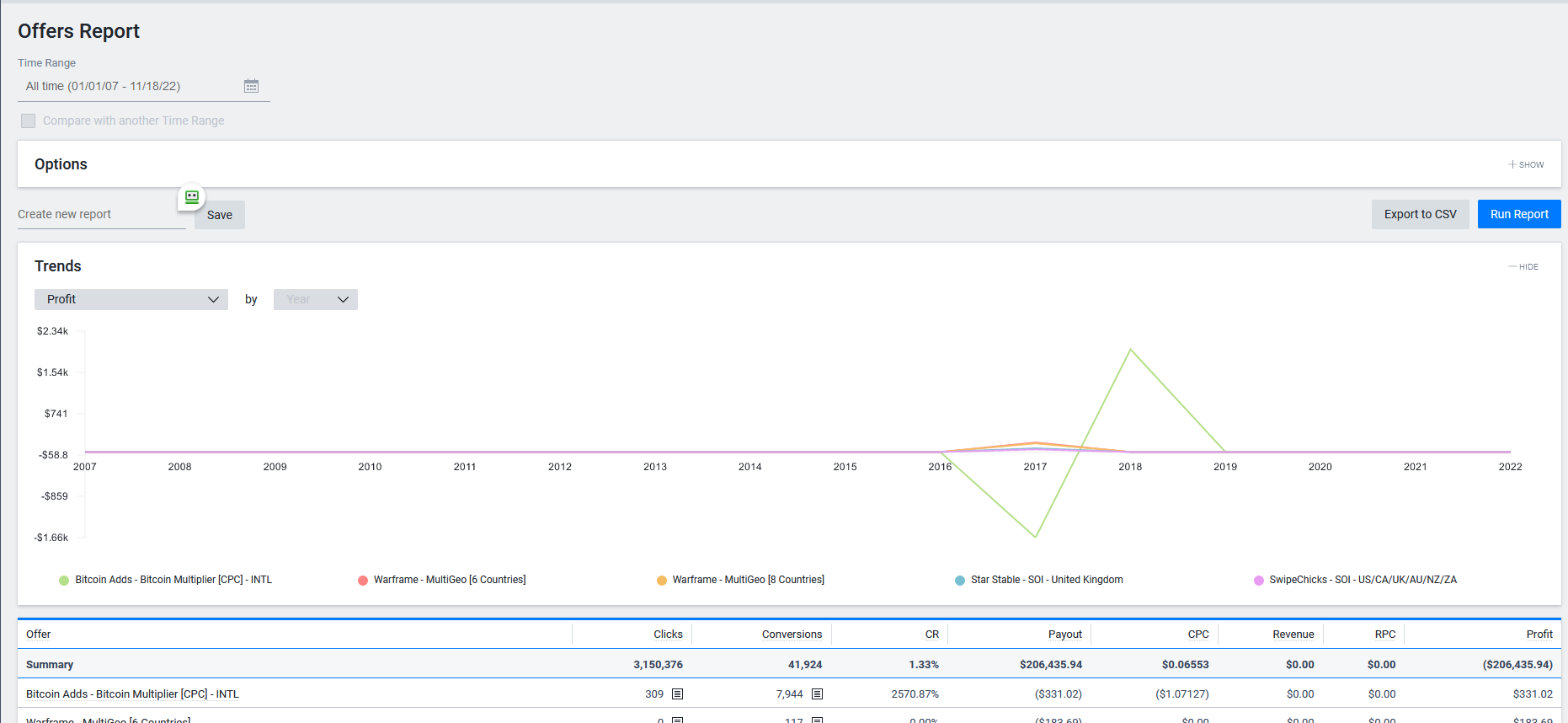
Task: Open clicks detail icon for Bitcoin Adds row
Action: [x=677, y=694]
